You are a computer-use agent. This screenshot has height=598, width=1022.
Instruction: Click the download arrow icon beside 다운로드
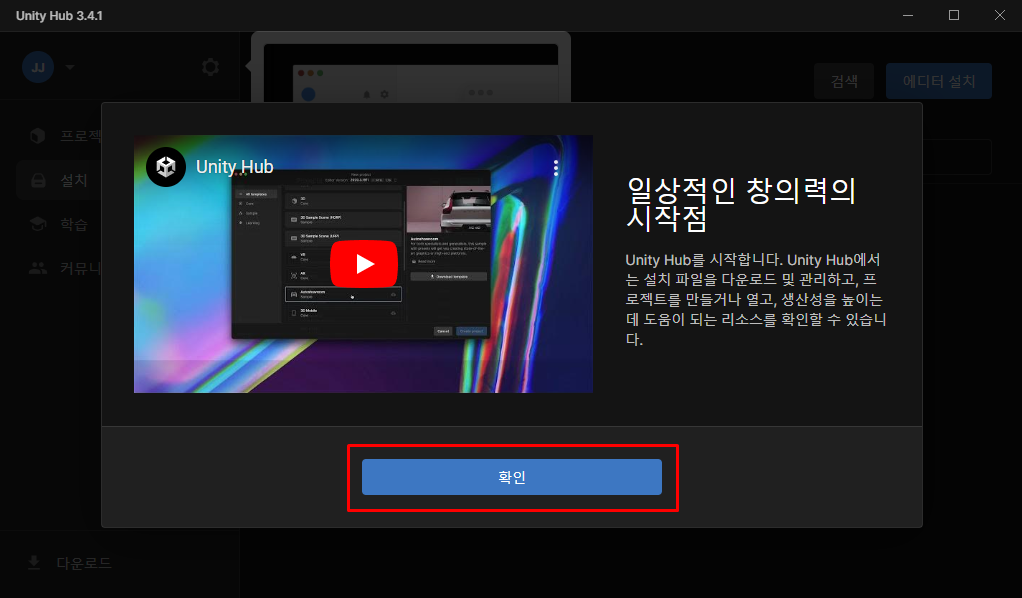pyautogui.click(x=34, y=562)
